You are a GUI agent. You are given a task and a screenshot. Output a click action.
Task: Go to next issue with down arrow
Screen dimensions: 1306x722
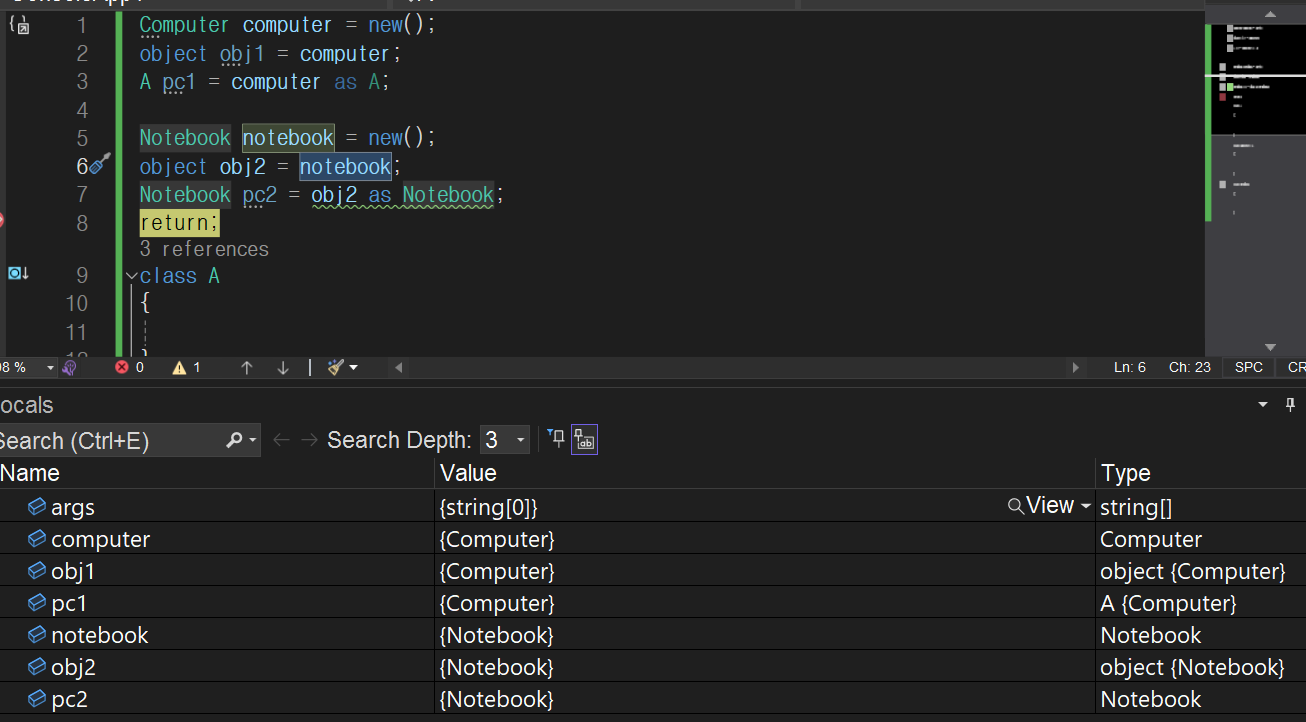point(283,367)
